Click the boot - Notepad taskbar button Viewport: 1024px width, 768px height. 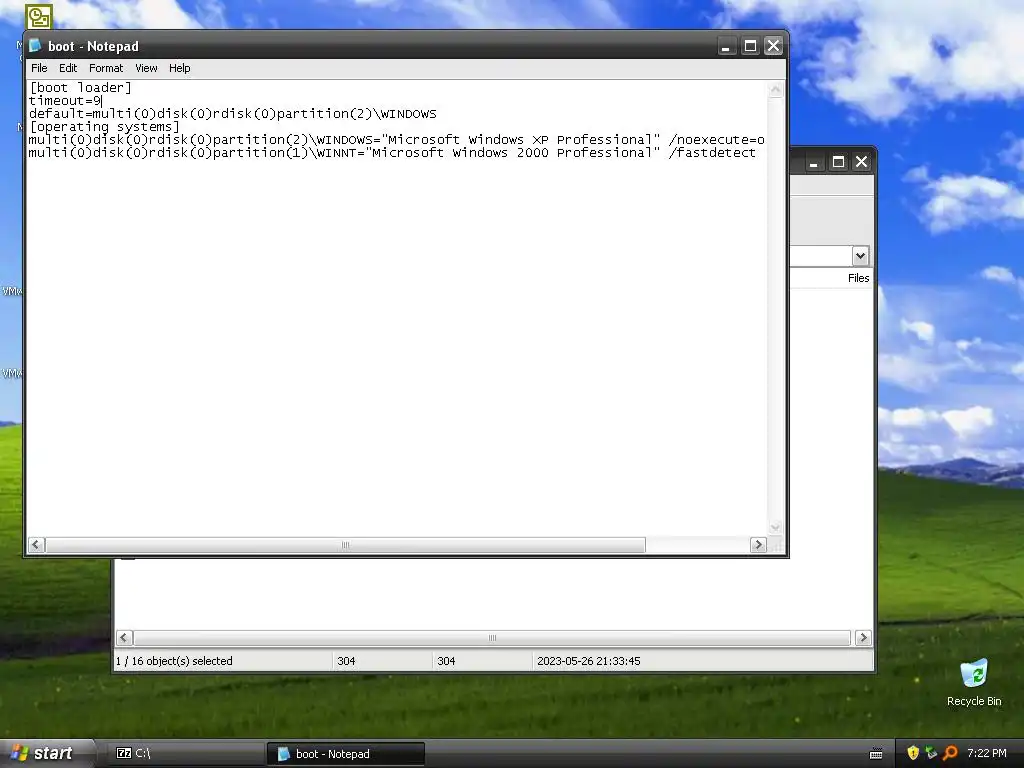point(346,754)
